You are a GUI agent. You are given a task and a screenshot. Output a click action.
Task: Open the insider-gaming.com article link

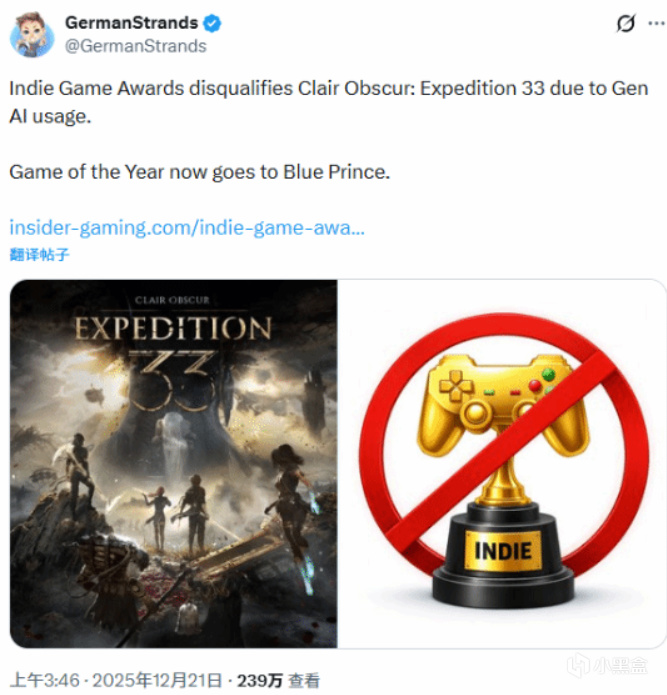click(187, 228)
